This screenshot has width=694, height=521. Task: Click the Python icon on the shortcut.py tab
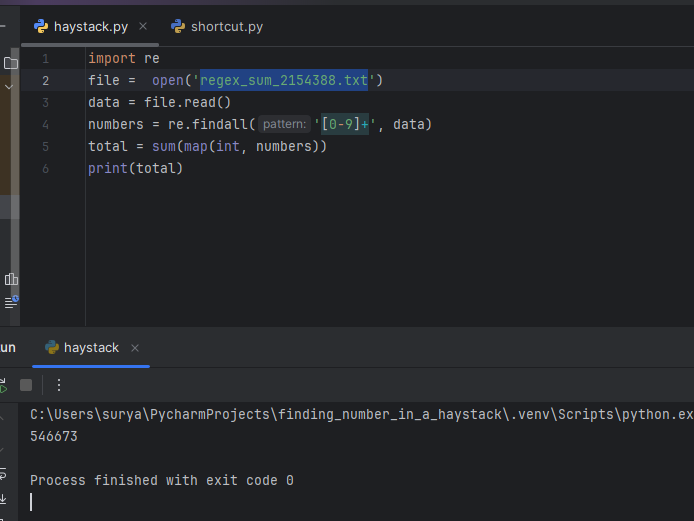178,27
